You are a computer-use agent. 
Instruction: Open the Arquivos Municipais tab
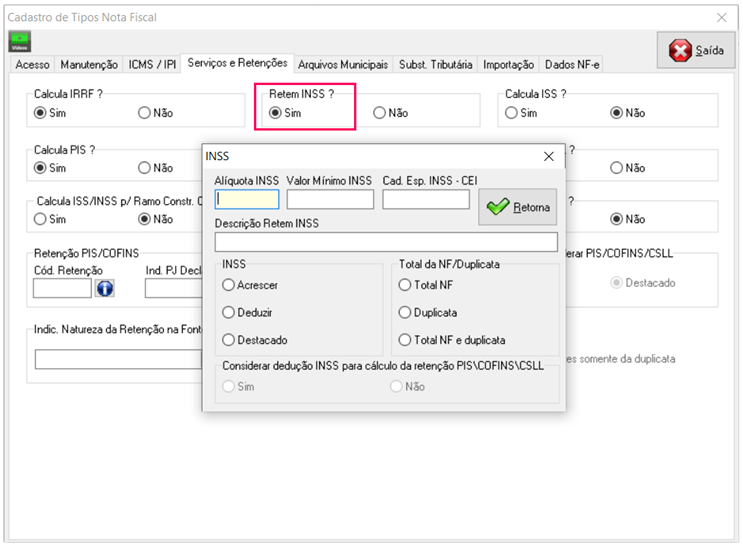click(342, 65)
